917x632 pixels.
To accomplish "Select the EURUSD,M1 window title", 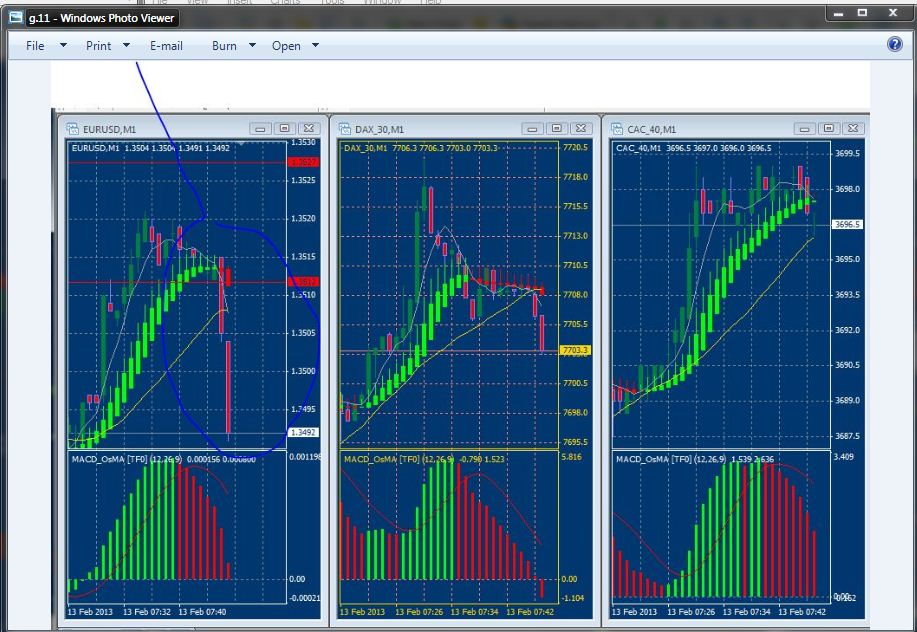I will coord(109,129).
